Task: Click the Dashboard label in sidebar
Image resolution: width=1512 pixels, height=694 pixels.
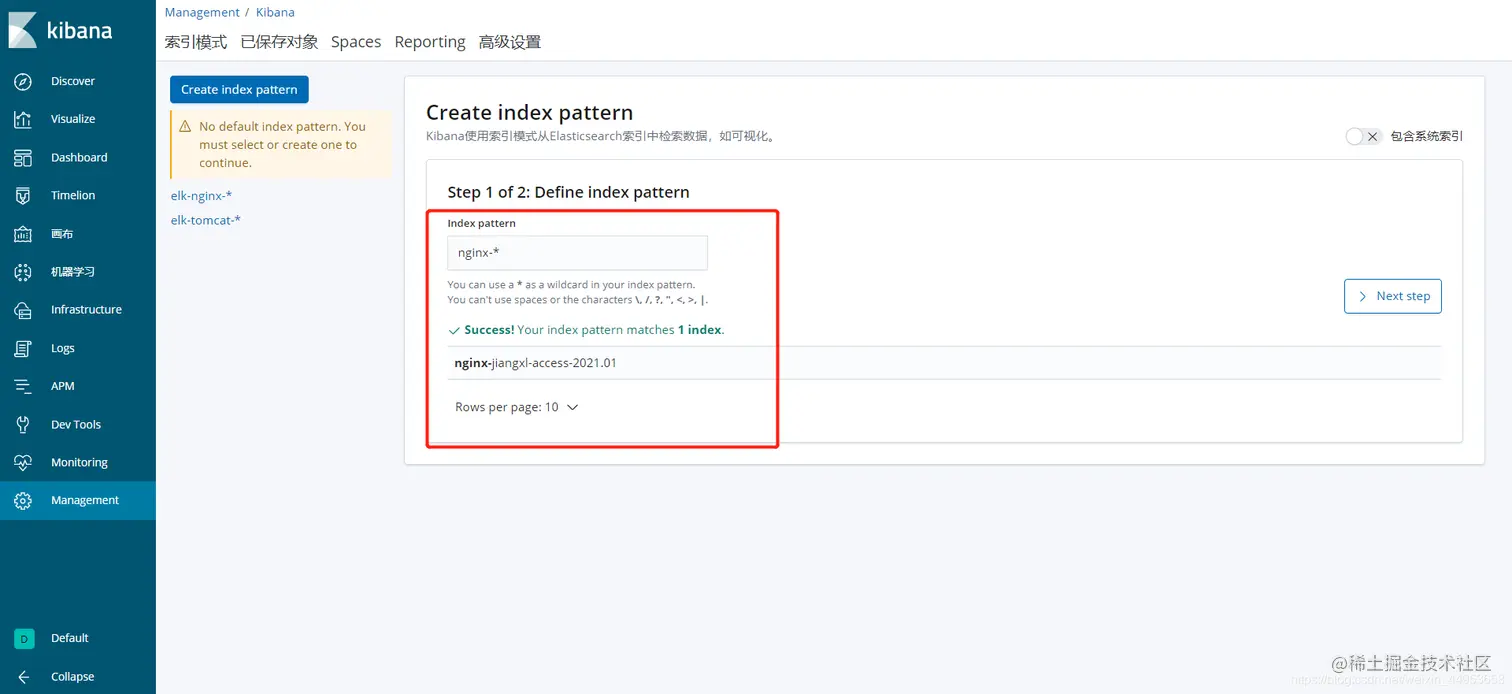Action: click(79, 157)
